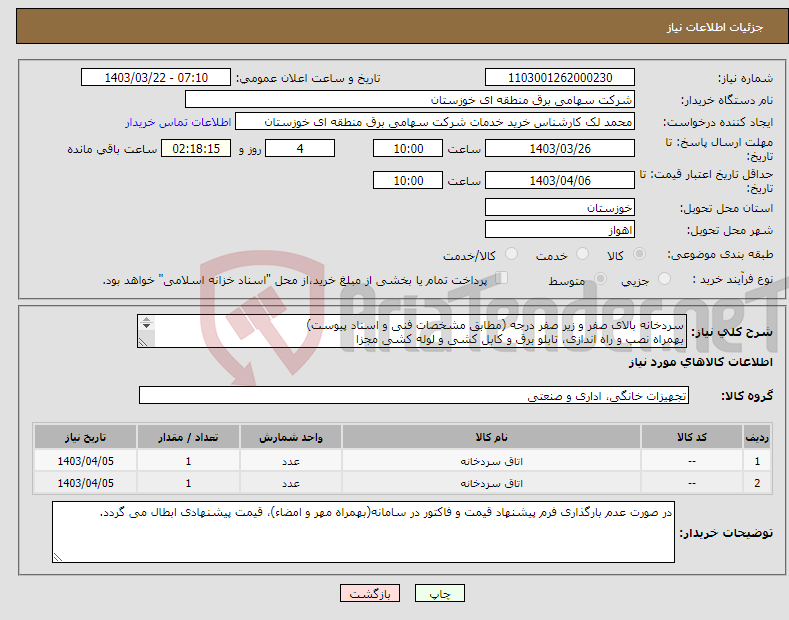Click the ردیف column header

point(757,437)
